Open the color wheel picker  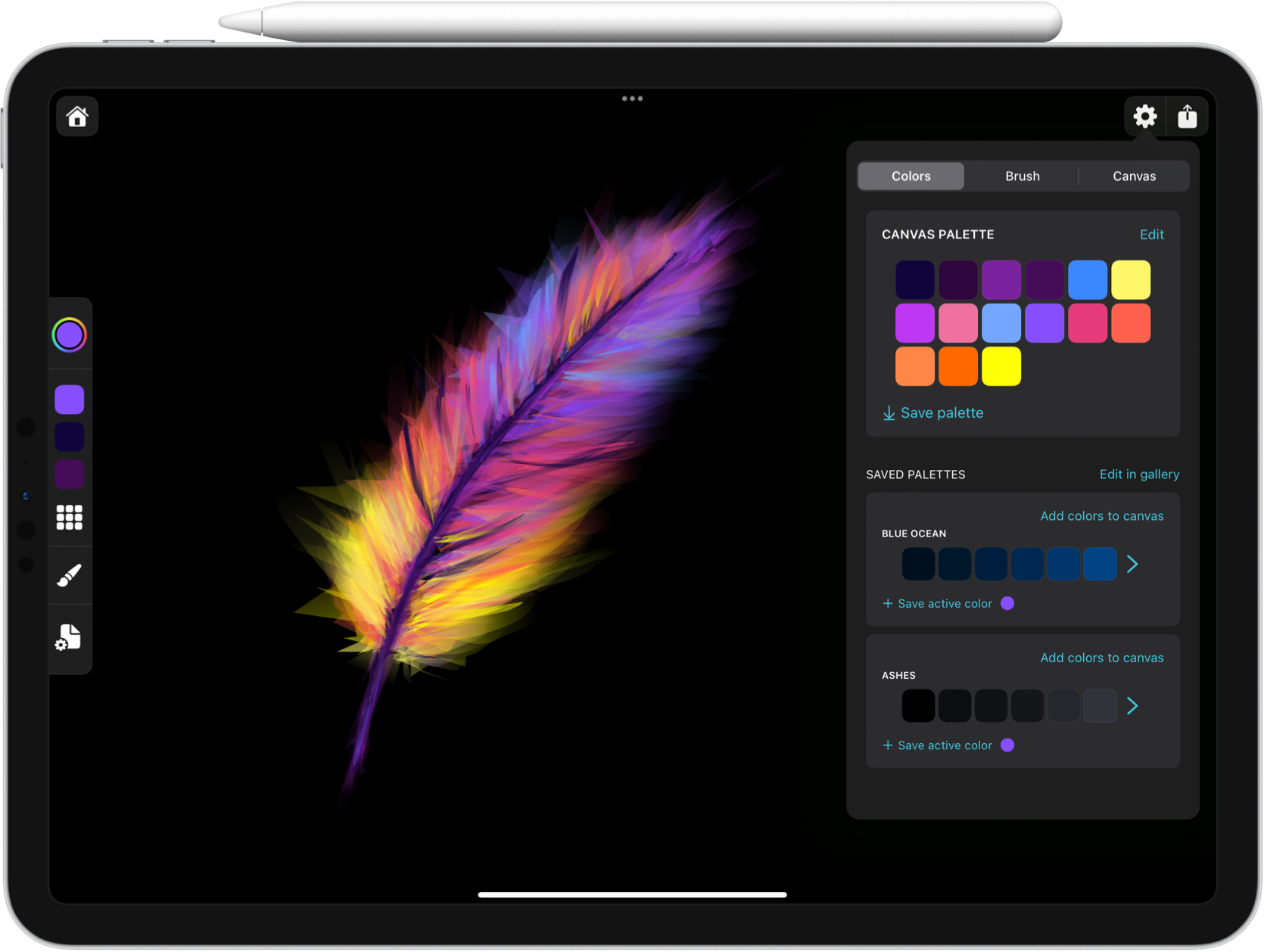tap(70, 335)
